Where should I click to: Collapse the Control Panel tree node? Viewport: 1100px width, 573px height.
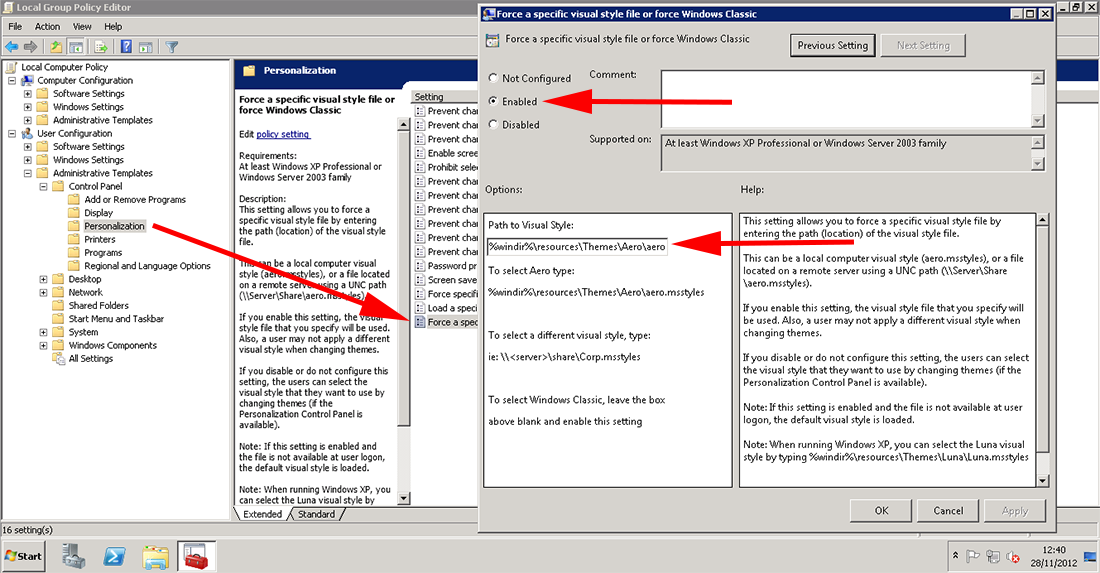(x=43, y=187)
